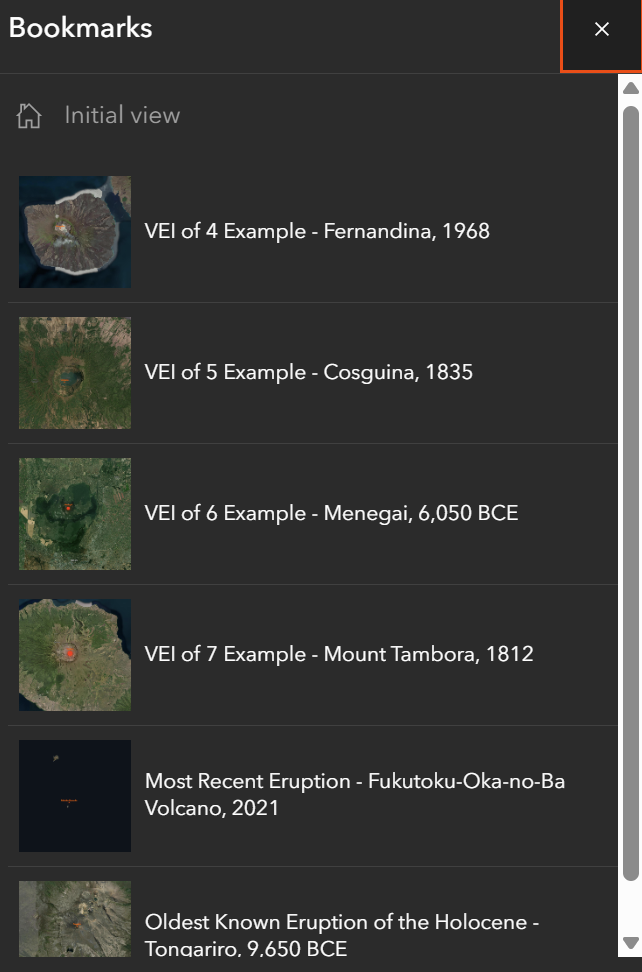The image size is (642, 972).
Task: Click the scrollbar track below the thumb
Action: pos(630,908)
